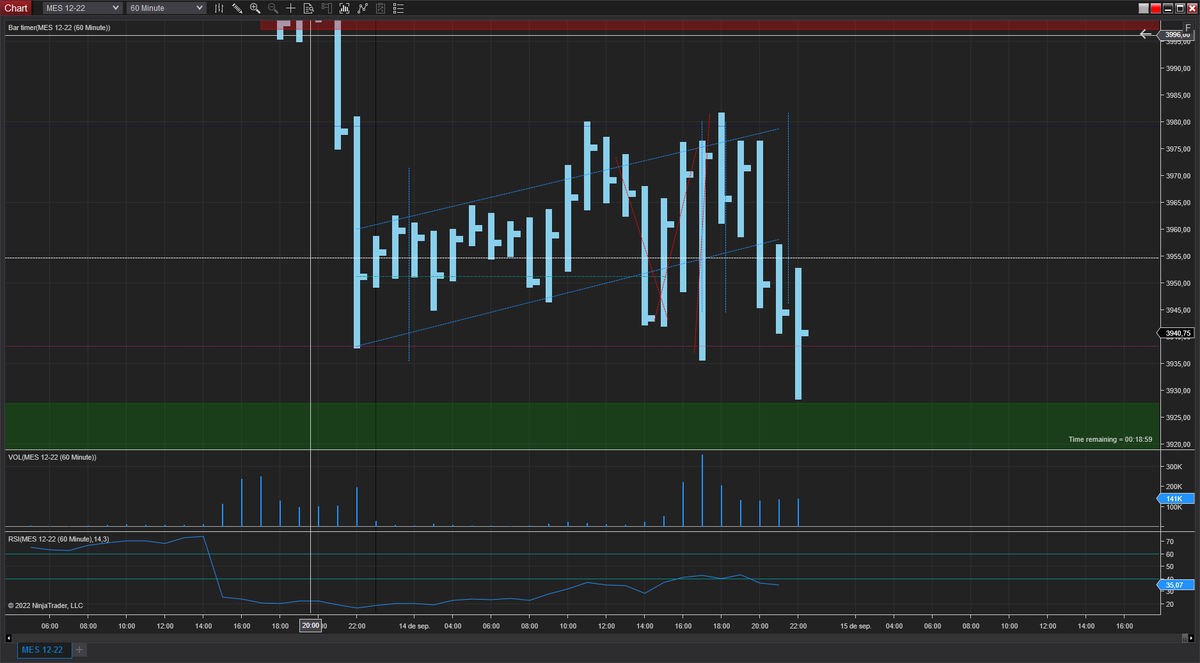Minimize the chart window
This screenshot has height=663, width=1200.
click(1168, 8)
